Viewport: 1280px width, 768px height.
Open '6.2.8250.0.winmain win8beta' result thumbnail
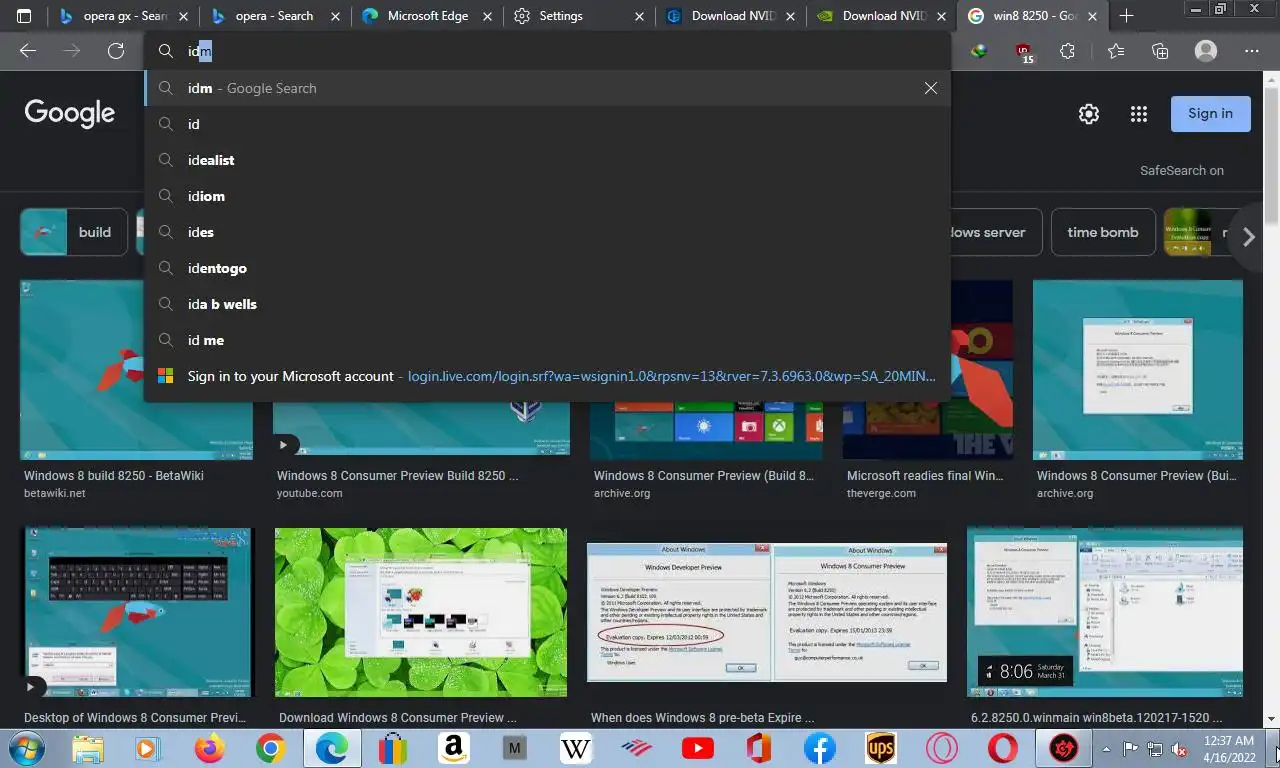1105,612
